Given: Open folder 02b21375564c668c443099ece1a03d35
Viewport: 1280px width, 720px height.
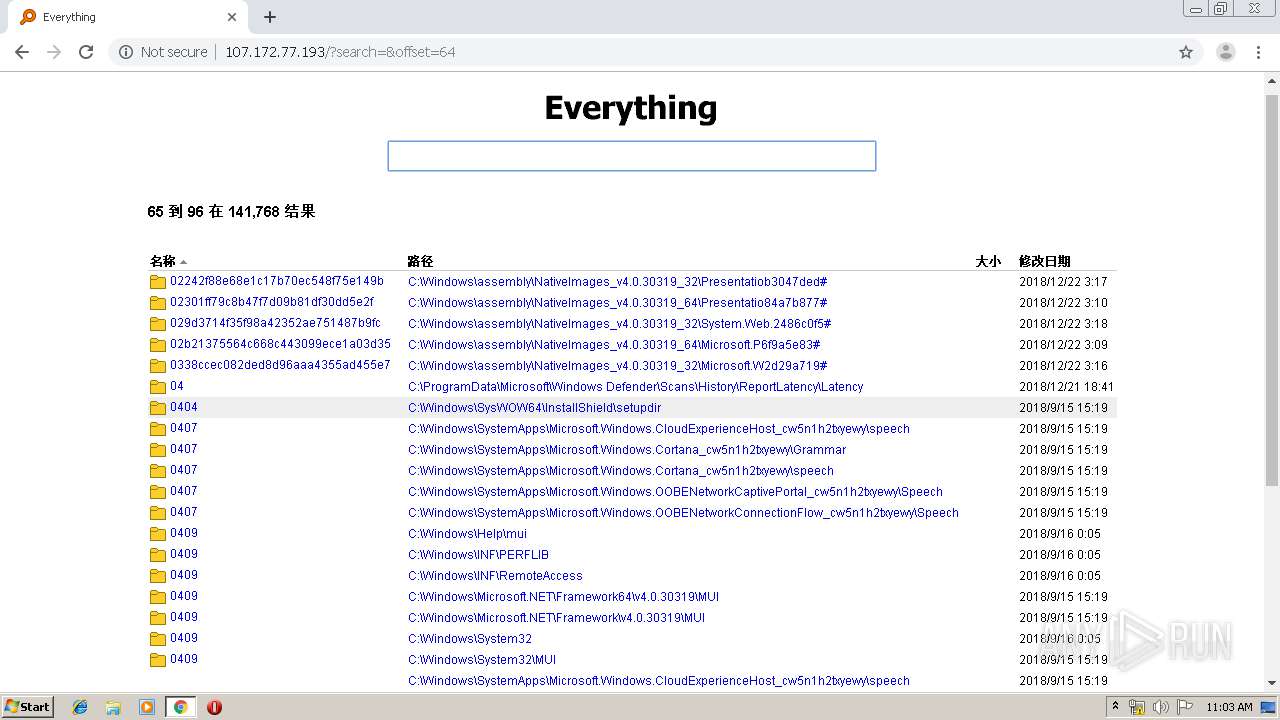Looking at the screenshot, I should (280, 344).
